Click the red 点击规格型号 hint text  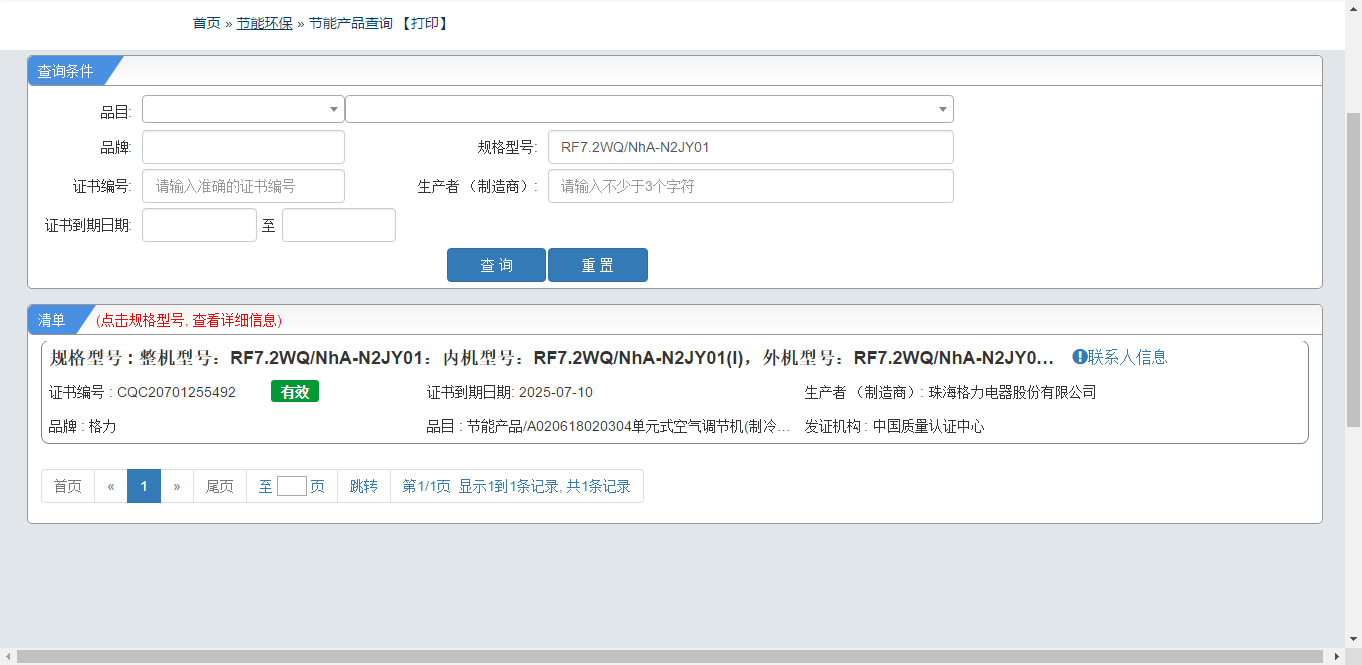[189, 320]
